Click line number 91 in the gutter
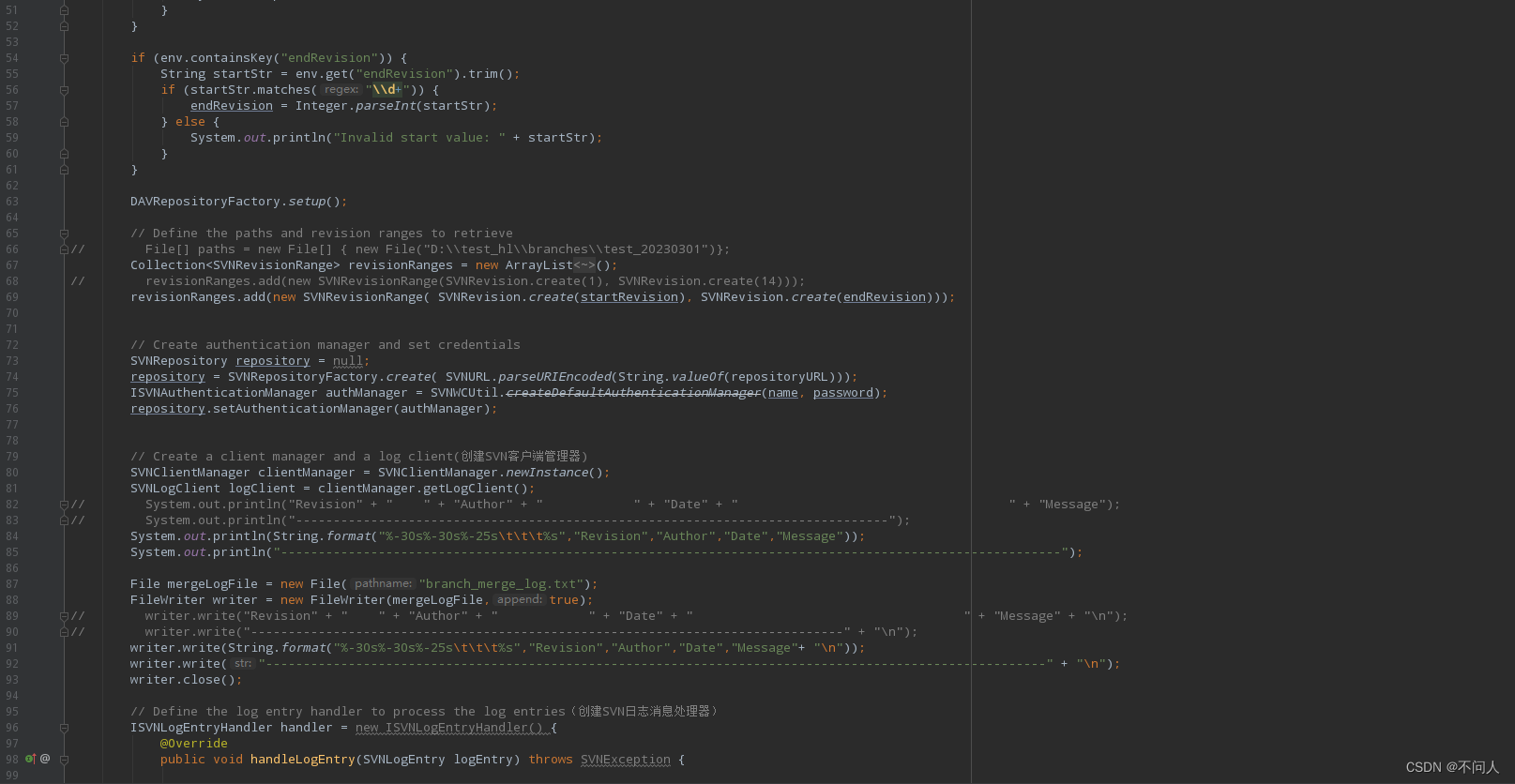The image size is (1515, 784). click(x=12, y=648)
